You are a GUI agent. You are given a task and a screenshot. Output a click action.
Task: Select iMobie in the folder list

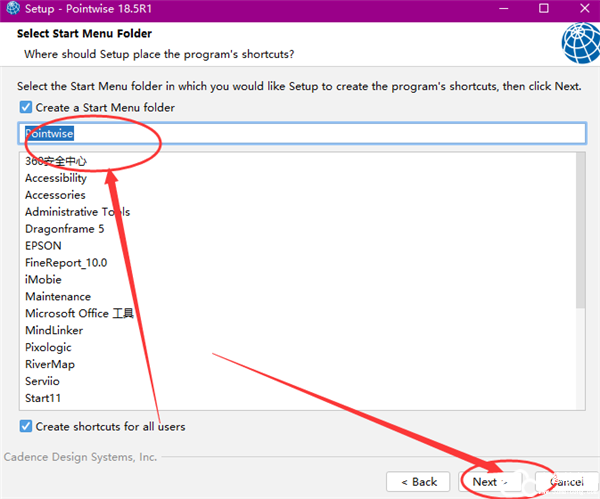[x=43, y=279]
